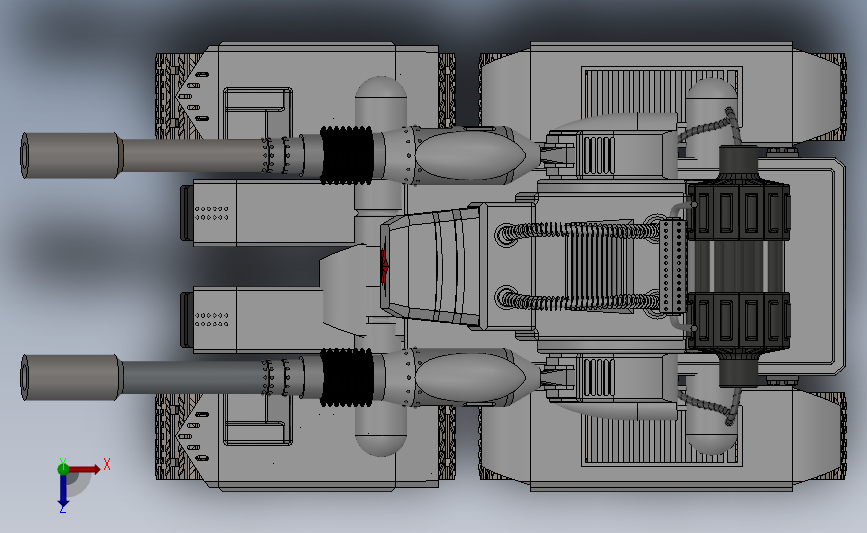
Task: Click the red X axis arrow of the triad
Action: pos(84,469)
